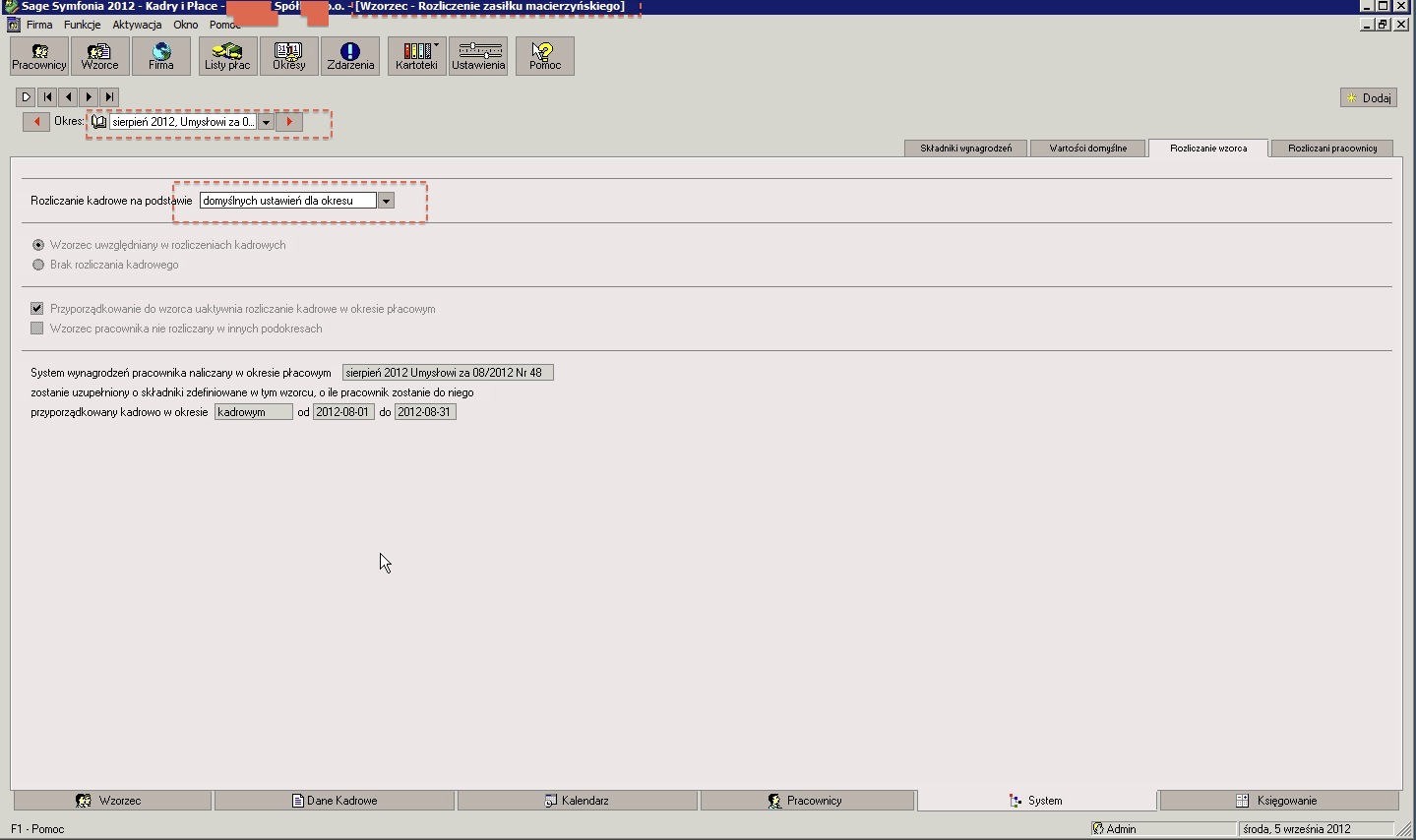Expand 'Rozliczanie kadrowe na podstawie' dropdown

pos(386,201)
